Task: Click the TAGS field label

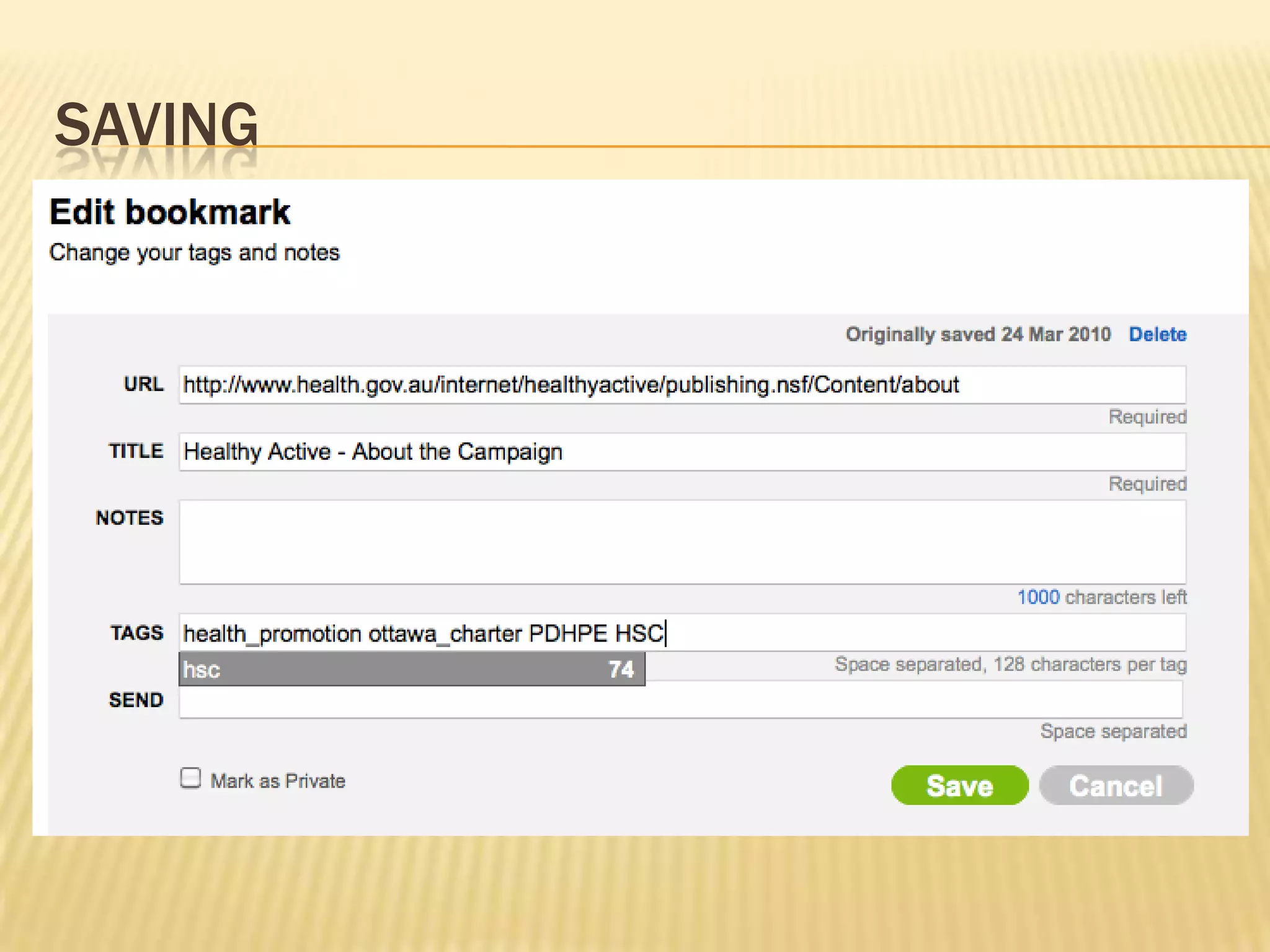Action: [137, 633]
